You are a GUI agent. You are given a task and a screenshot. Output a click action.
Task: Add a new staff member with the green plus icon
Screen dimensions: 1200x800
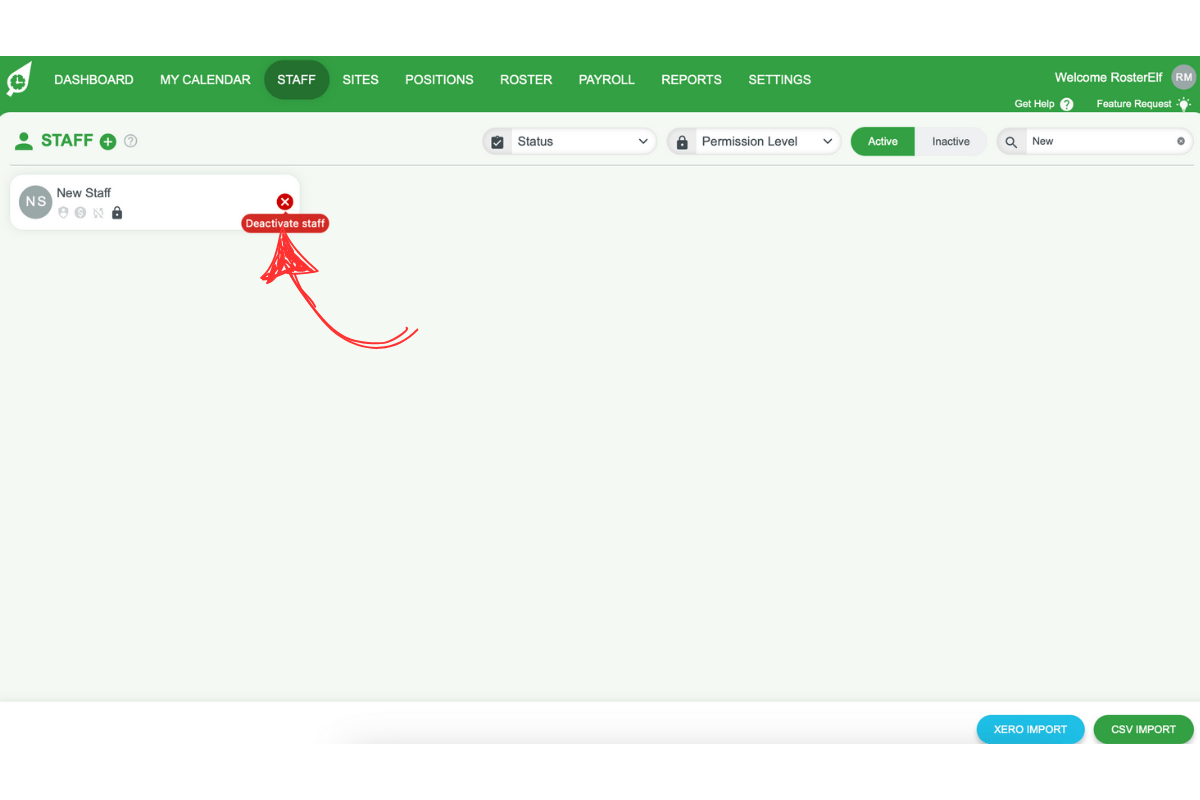[107, 141]
